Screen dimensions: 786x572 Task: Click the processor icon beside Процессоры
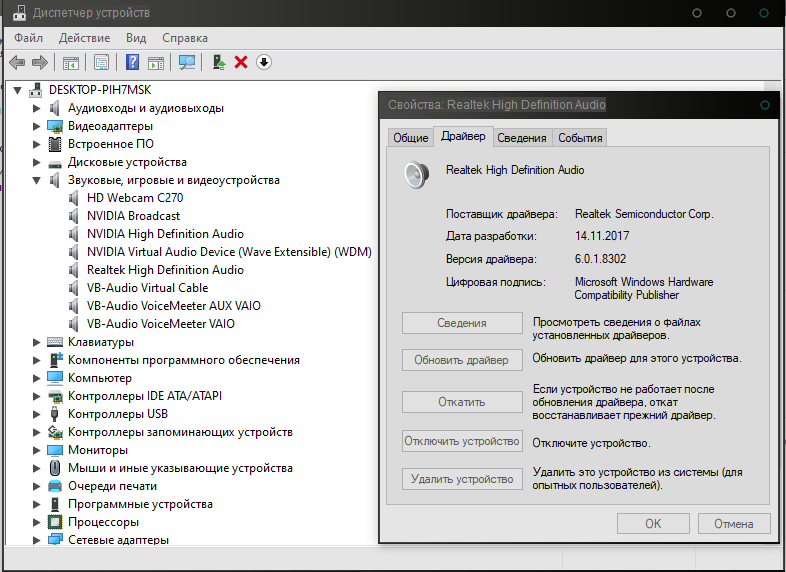pyautogui.click(x=55, y=522)
